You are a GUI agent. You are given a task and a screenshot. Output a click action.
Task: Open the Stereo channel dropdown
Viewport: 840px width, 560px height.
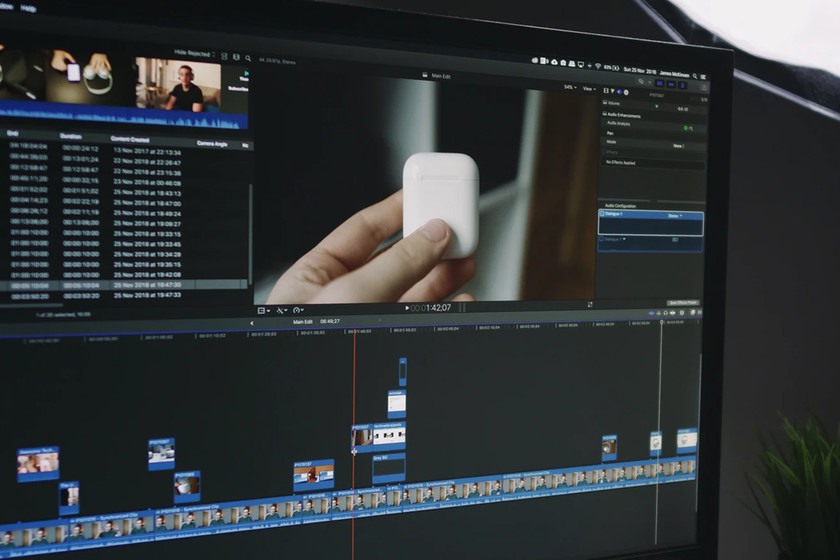coord(675,215)
